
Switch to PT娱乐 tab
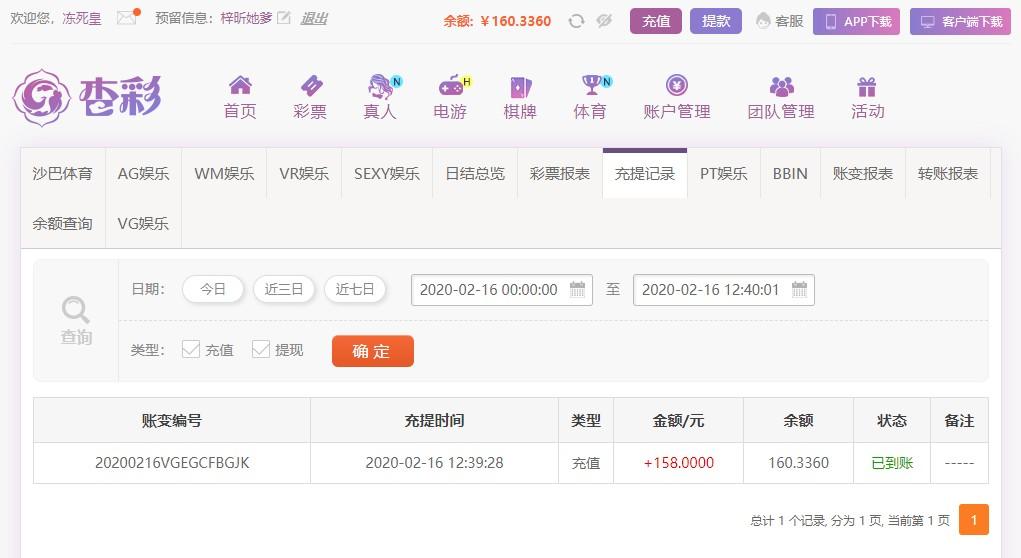[723, 174]
